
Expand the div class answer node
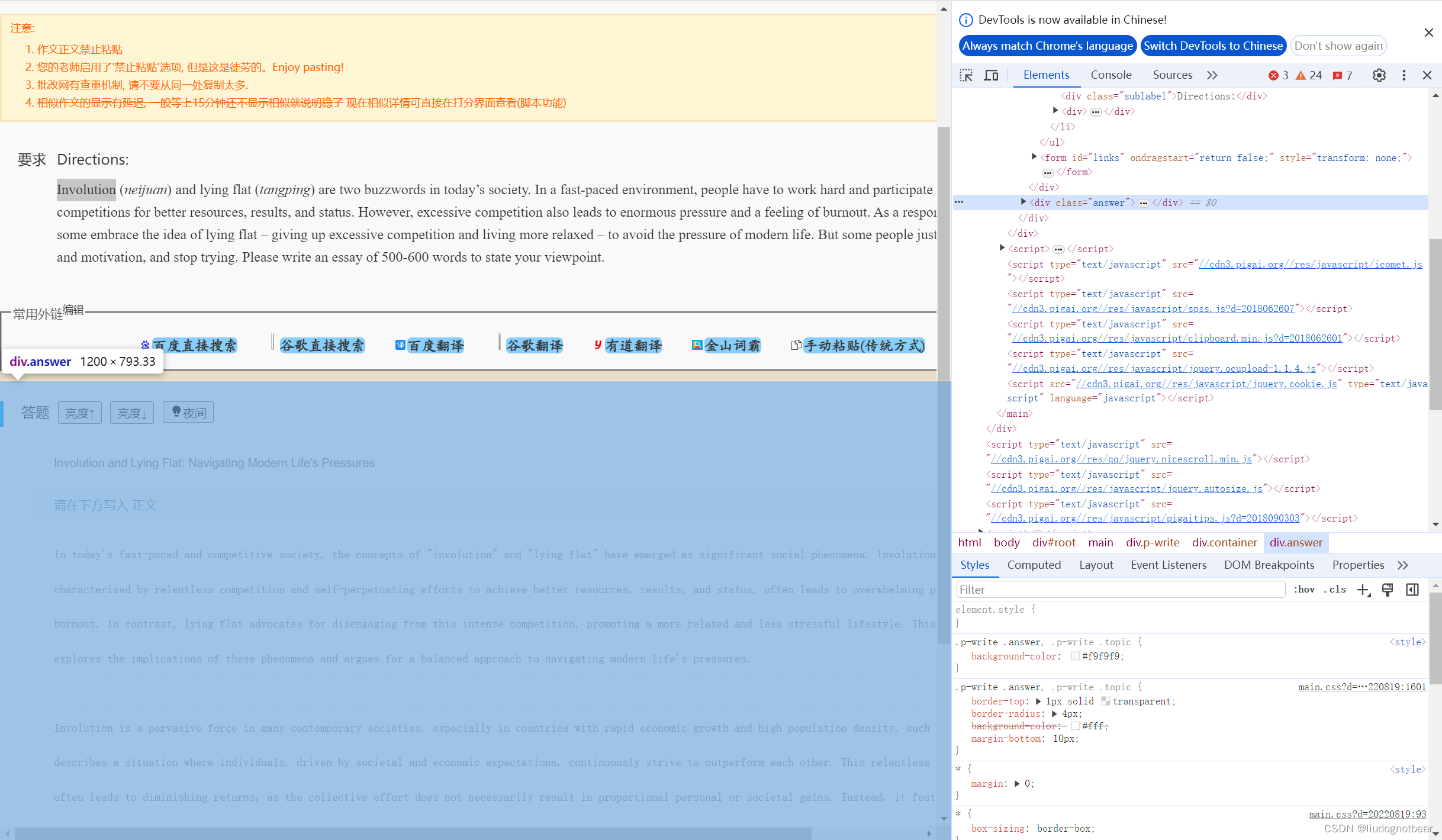coord(1023,202)
